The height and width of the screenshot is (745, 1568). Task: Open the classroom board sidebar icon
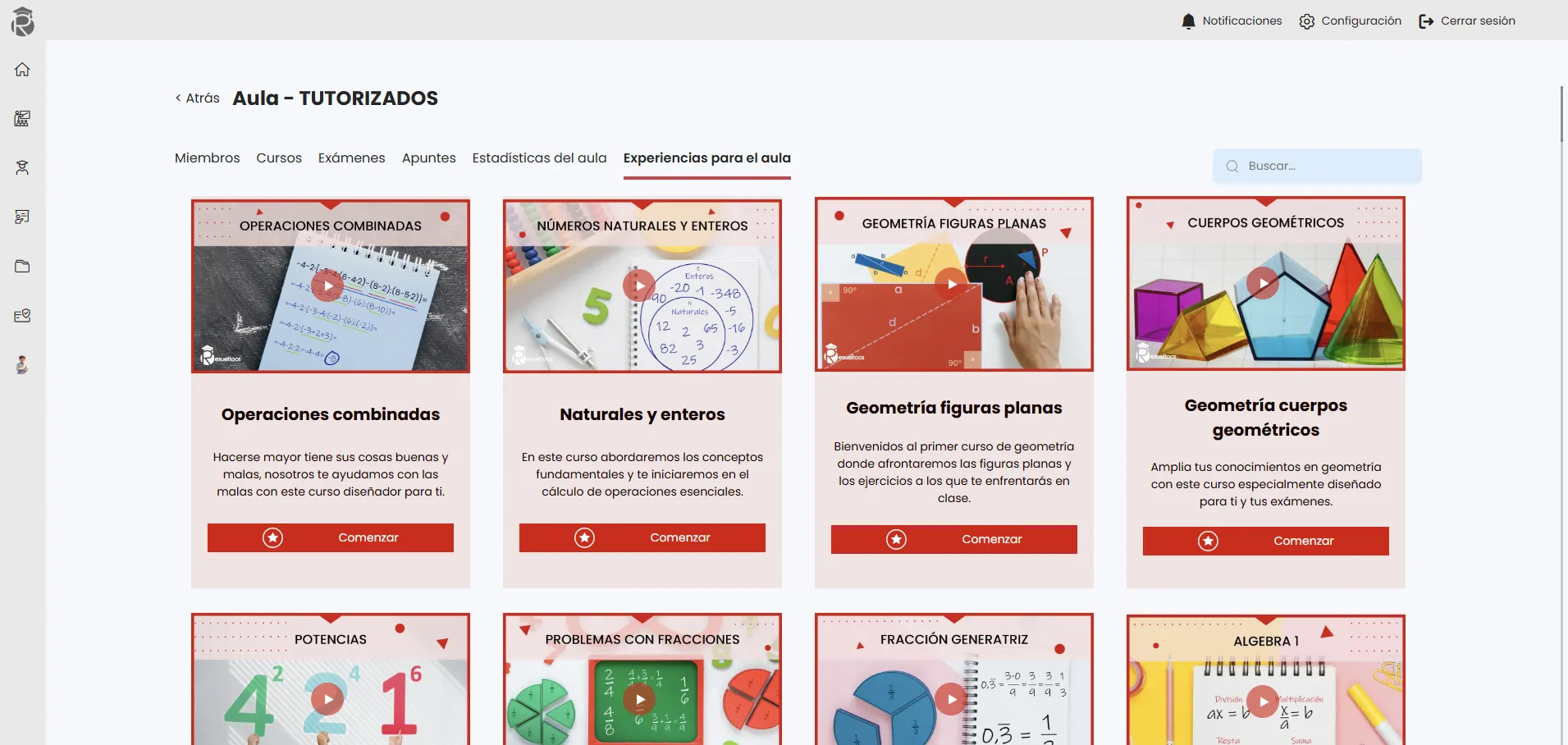click(x=22, y=119)
